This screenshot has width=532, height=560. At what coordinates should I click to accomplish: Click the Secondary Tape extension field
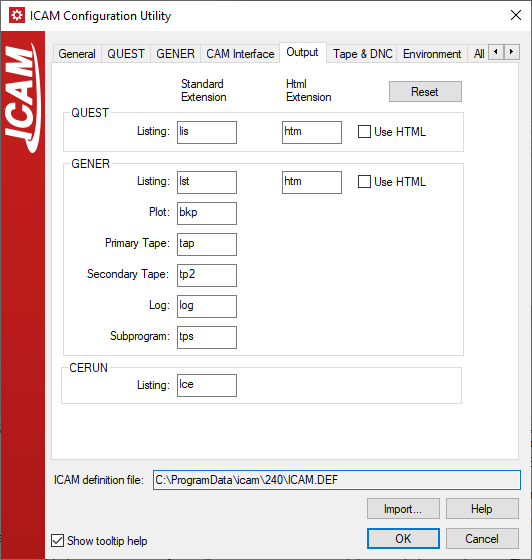tap(207, 275)
